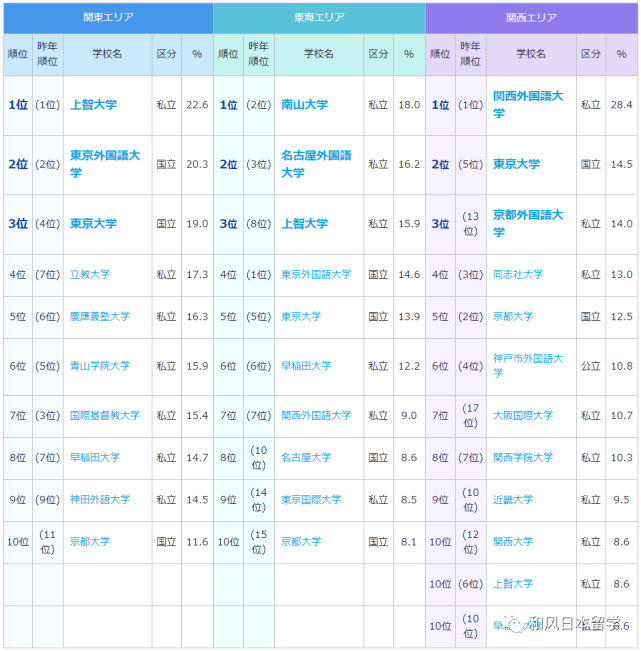Screen dimensions: 641x651
Task: Click the 13.0 percentage cell
Action: 621,274
